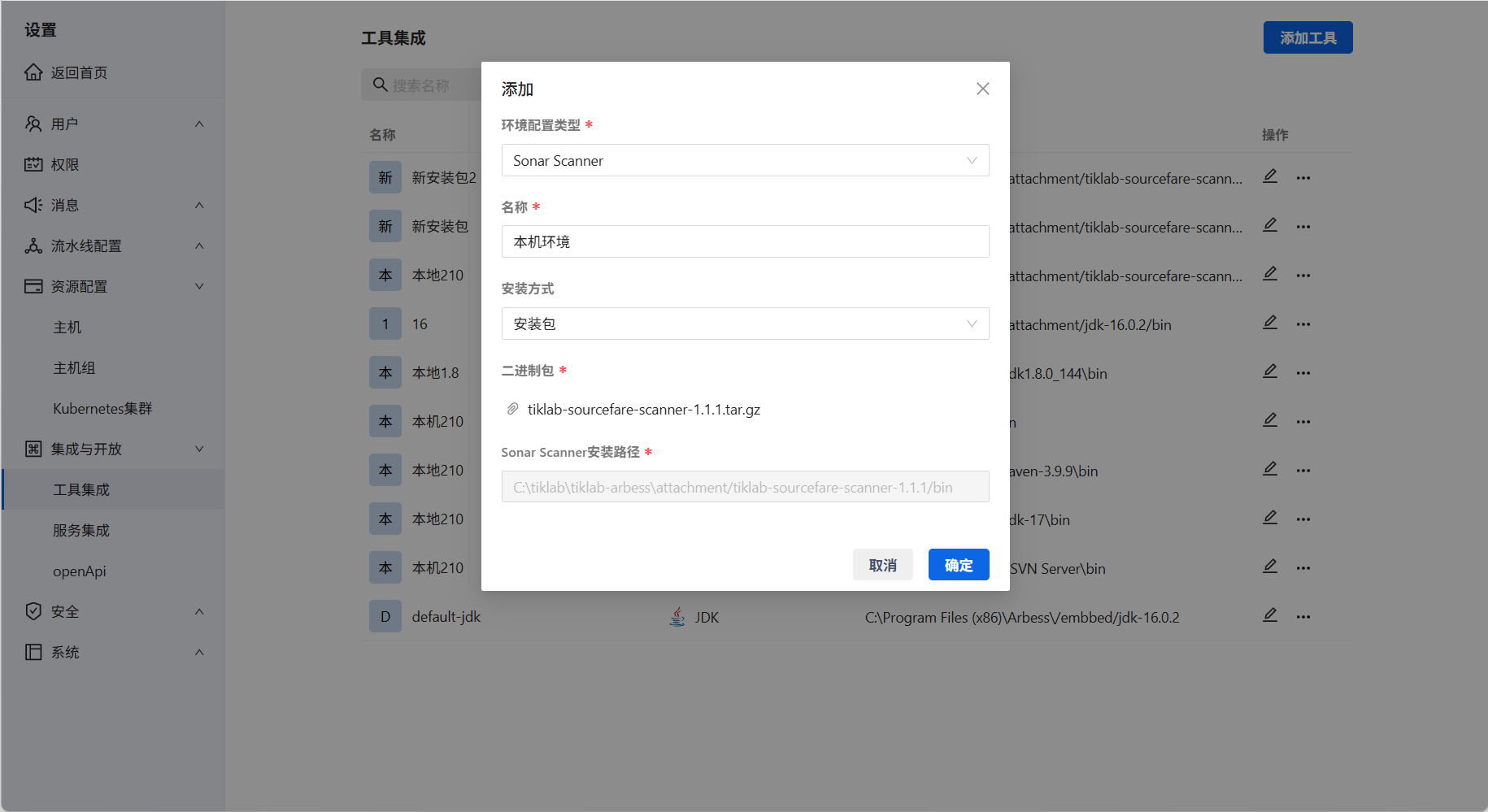This screenshot has height=812, width=1488.
Task: Click the D avatar of default-jdk
Action: click(385, 616)
